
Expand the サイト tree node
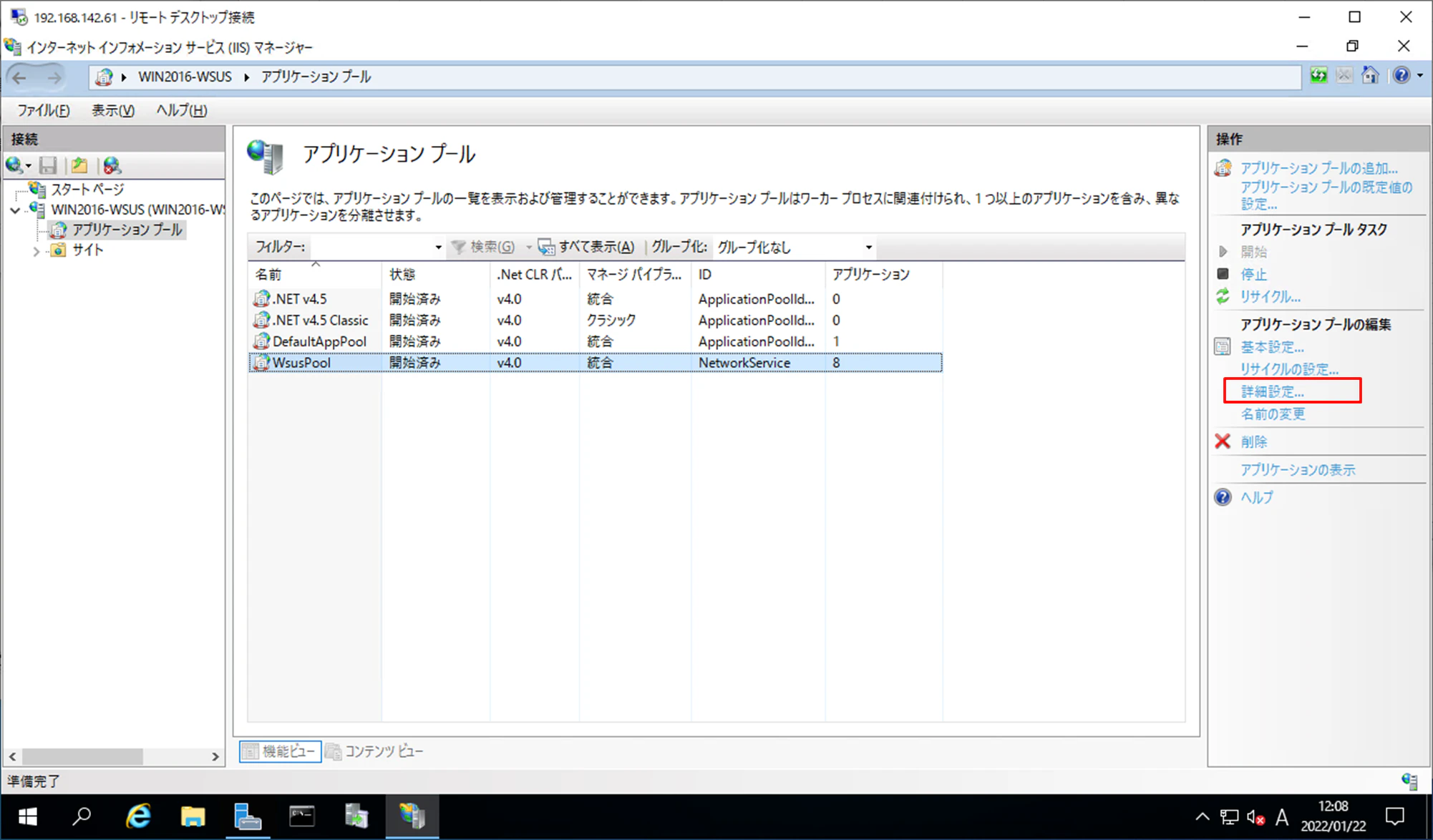pos(36,251)
